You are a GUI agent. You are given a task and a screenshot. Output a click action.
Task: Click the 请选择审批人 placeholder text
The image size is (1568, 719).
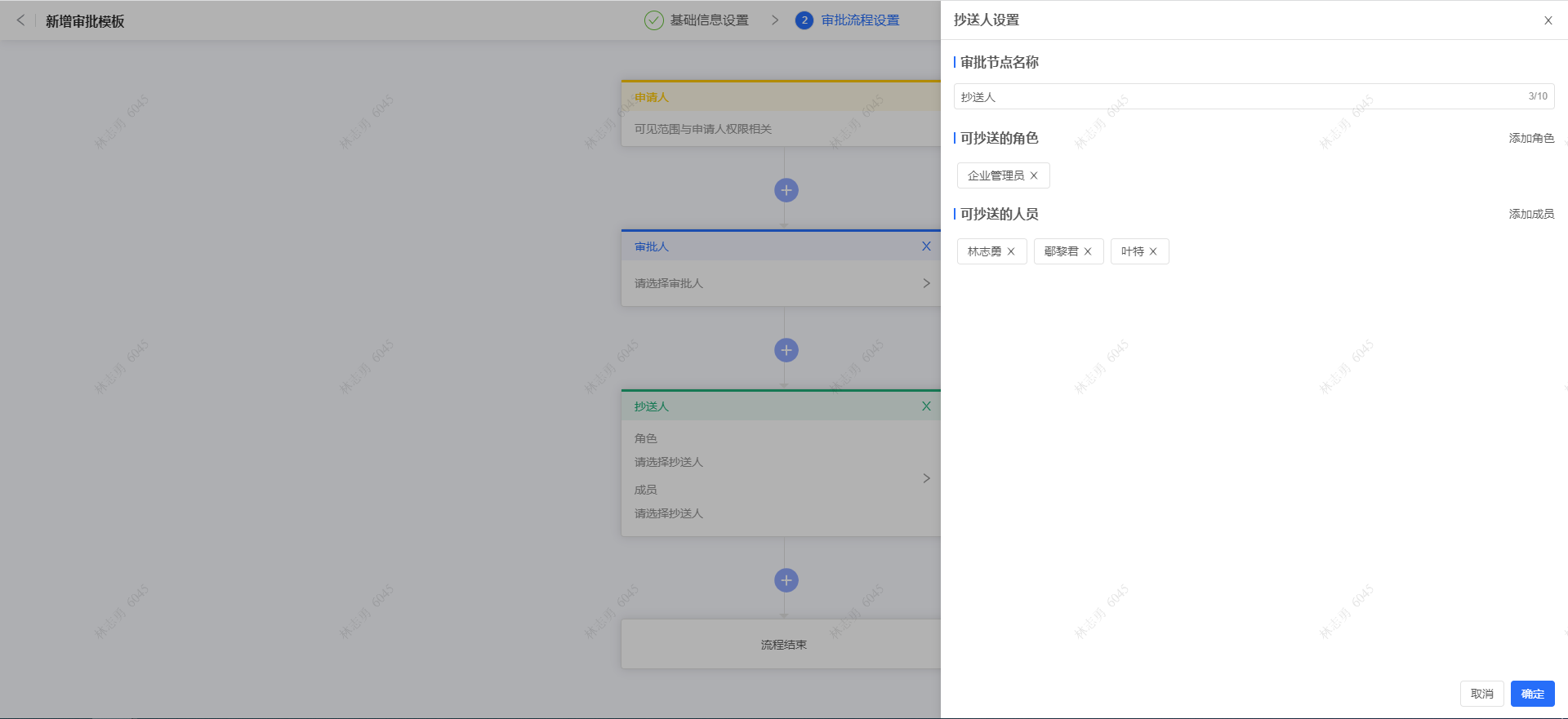(669, 283)
